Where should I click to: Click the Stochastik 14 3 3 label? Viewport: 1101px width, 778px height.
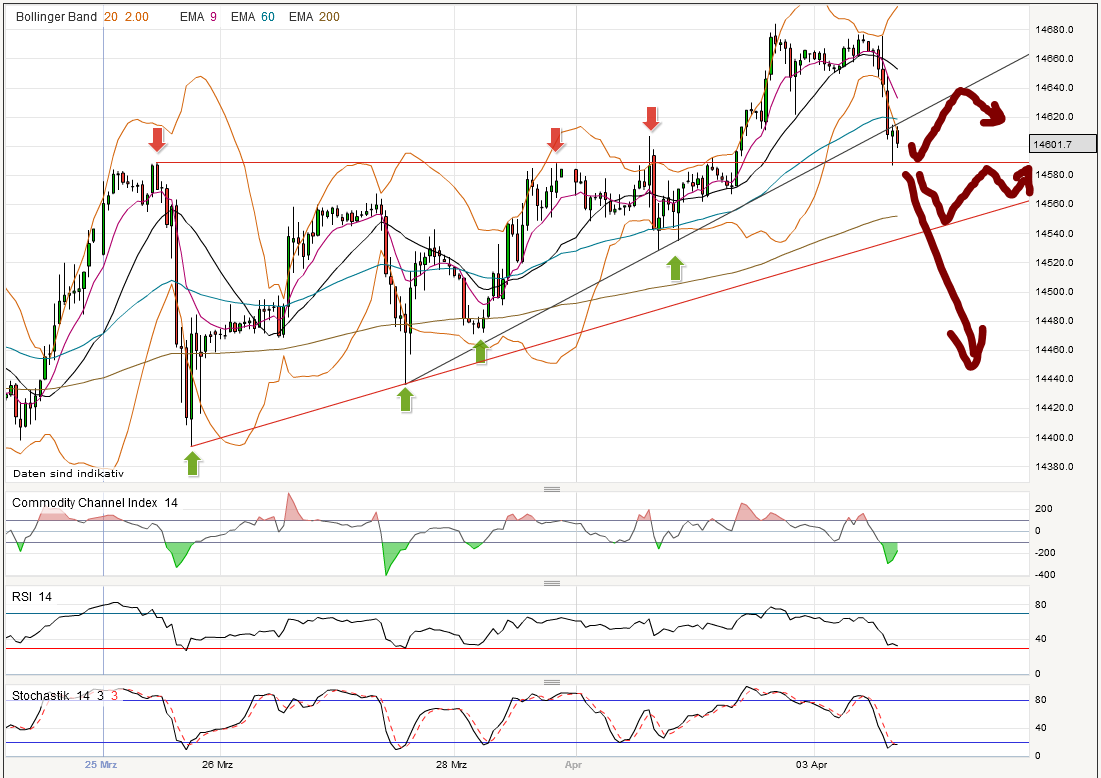click(x=65, y=696)
